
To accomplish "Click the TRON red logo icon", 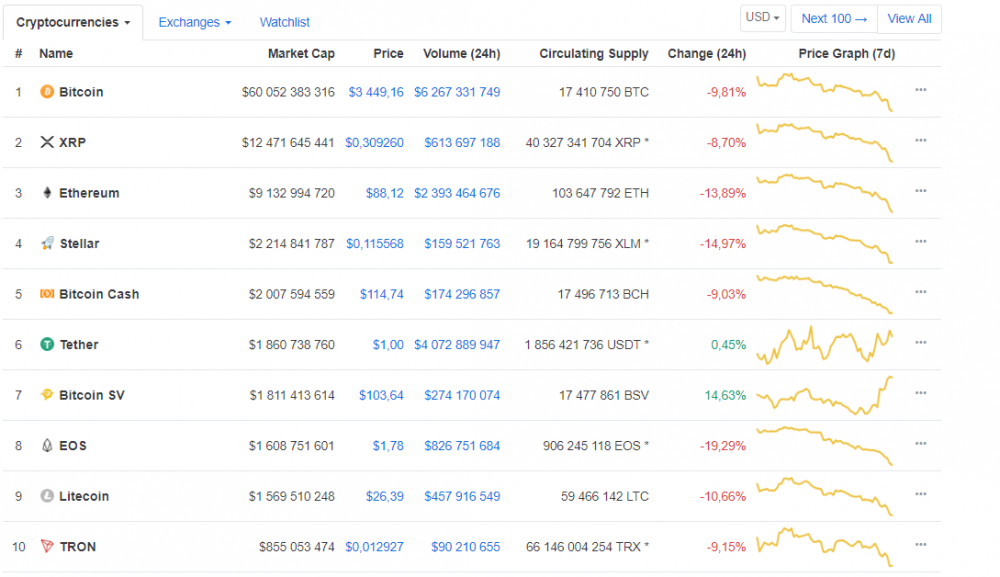I will 47,546.
